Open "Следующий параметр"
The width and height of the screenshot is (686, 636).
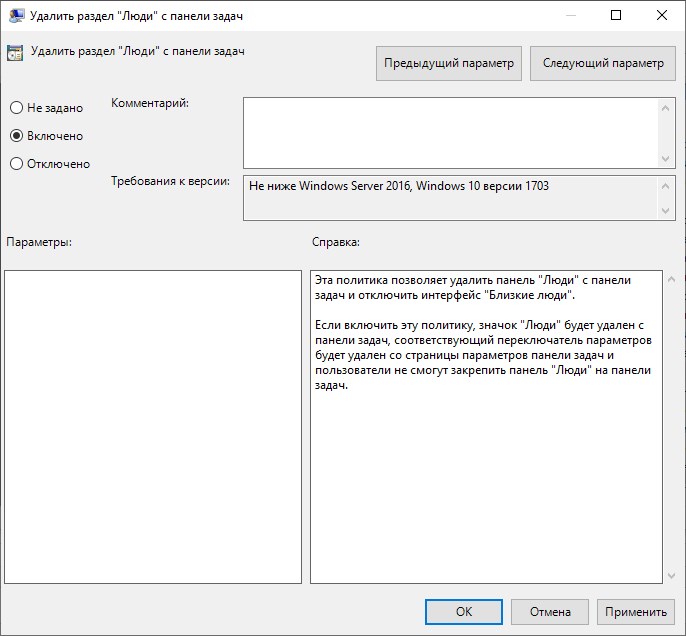point(603,63)
